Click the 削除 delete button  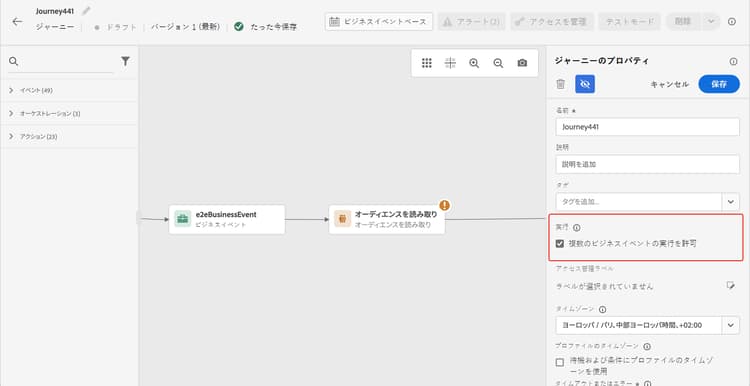pyautogui.click(x=683, y=22)
